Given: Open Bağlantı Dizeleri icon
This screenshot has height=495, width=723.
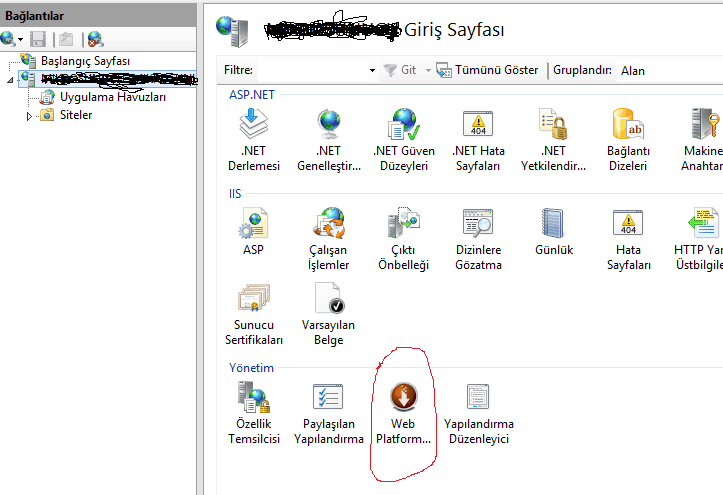Looking at the screenshot, I should 628,126.
